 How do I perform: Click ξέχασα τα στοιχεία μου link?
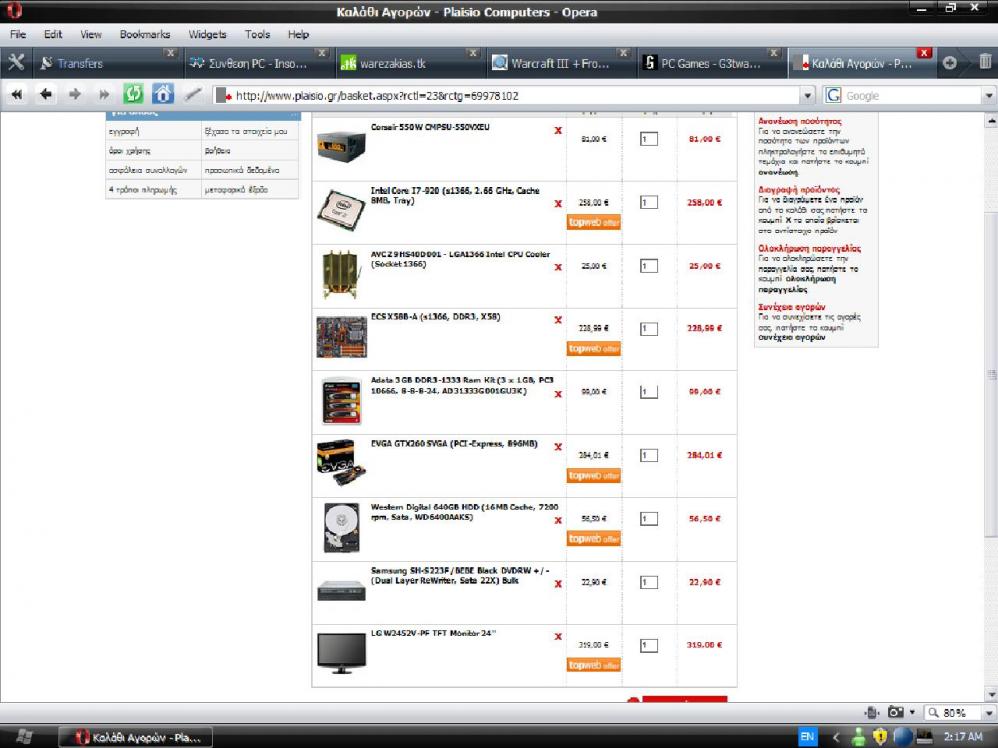(246, 132)
